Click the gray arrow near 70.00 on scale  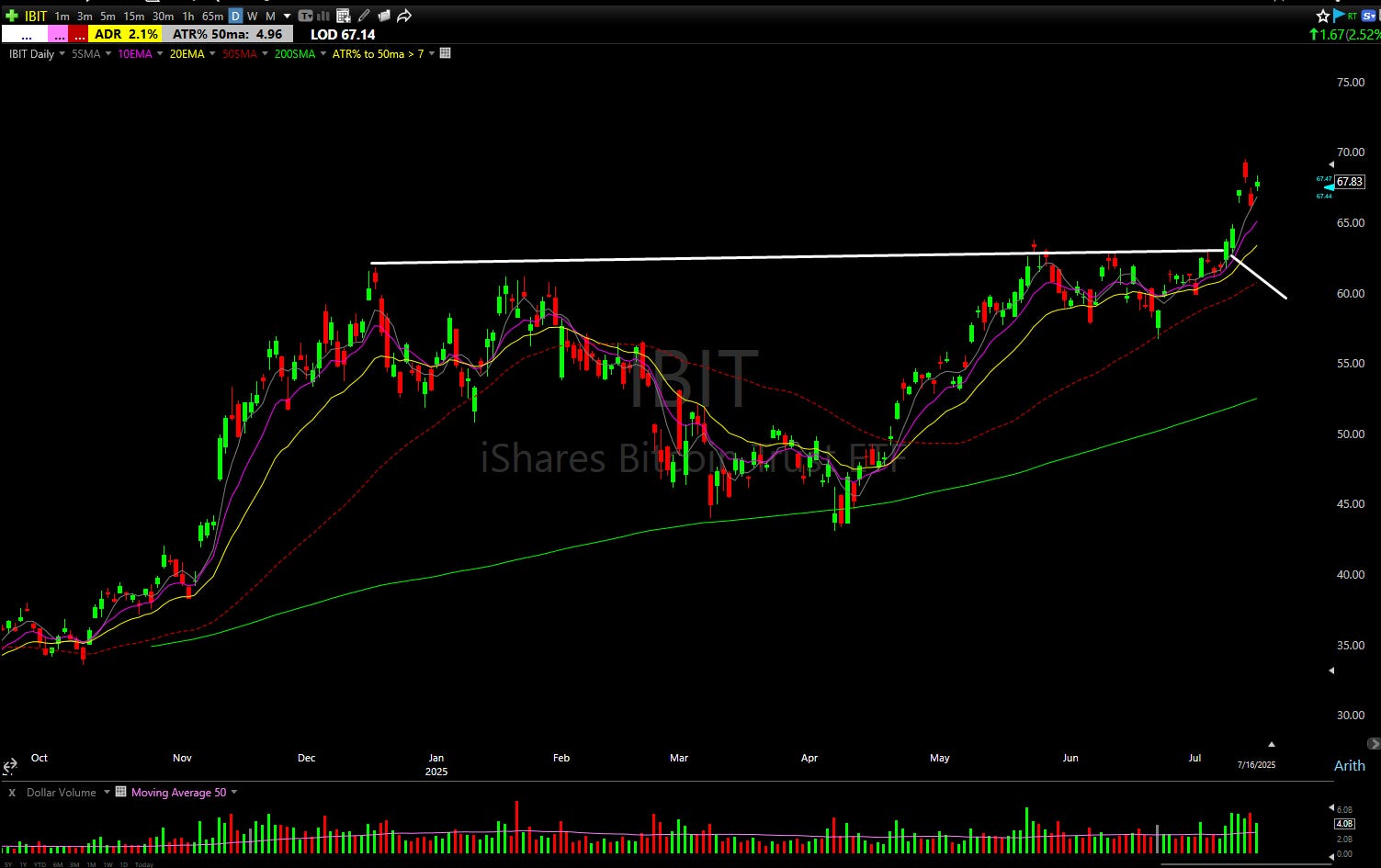1332,164
